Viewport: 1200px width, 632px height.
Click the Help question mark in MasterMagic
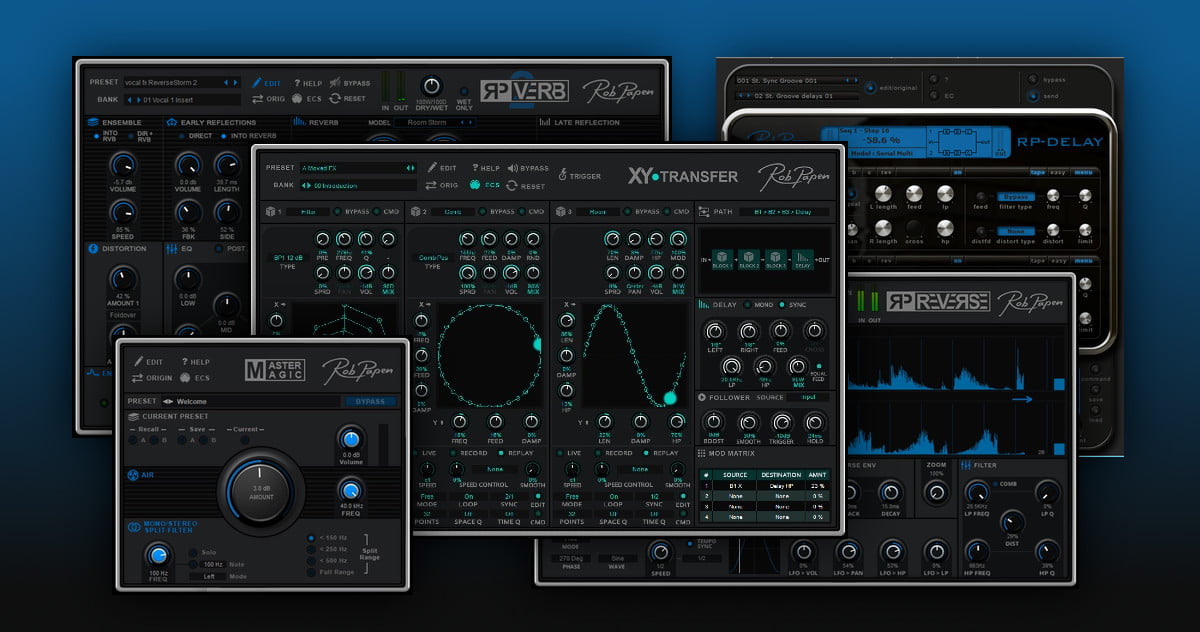point(185,362)
